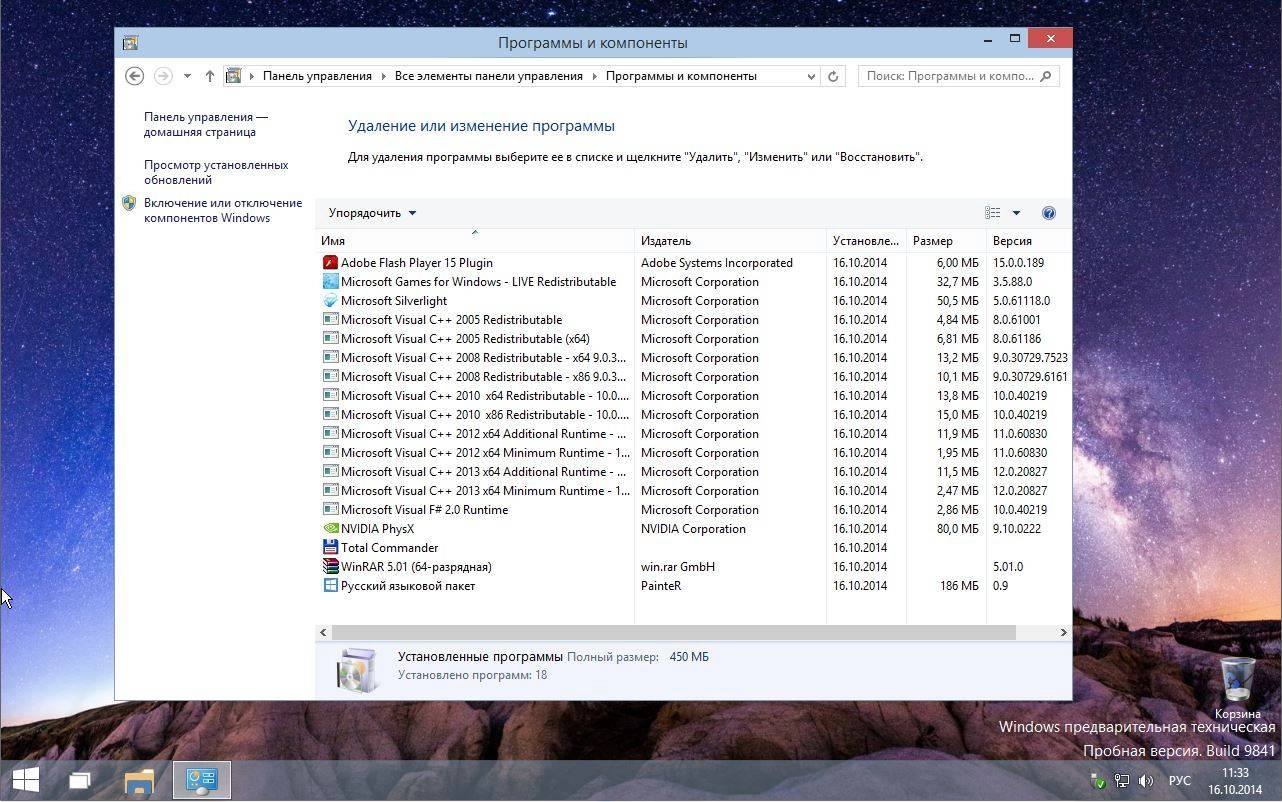The width and height of the screenshot is (1282, 802).
Task: Sort by the Имя column header
Action: click(x=475, y=241)
